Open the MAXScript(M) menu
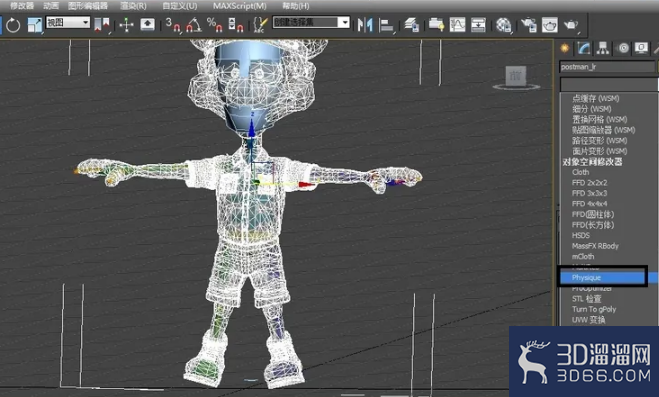 point(240,6)
